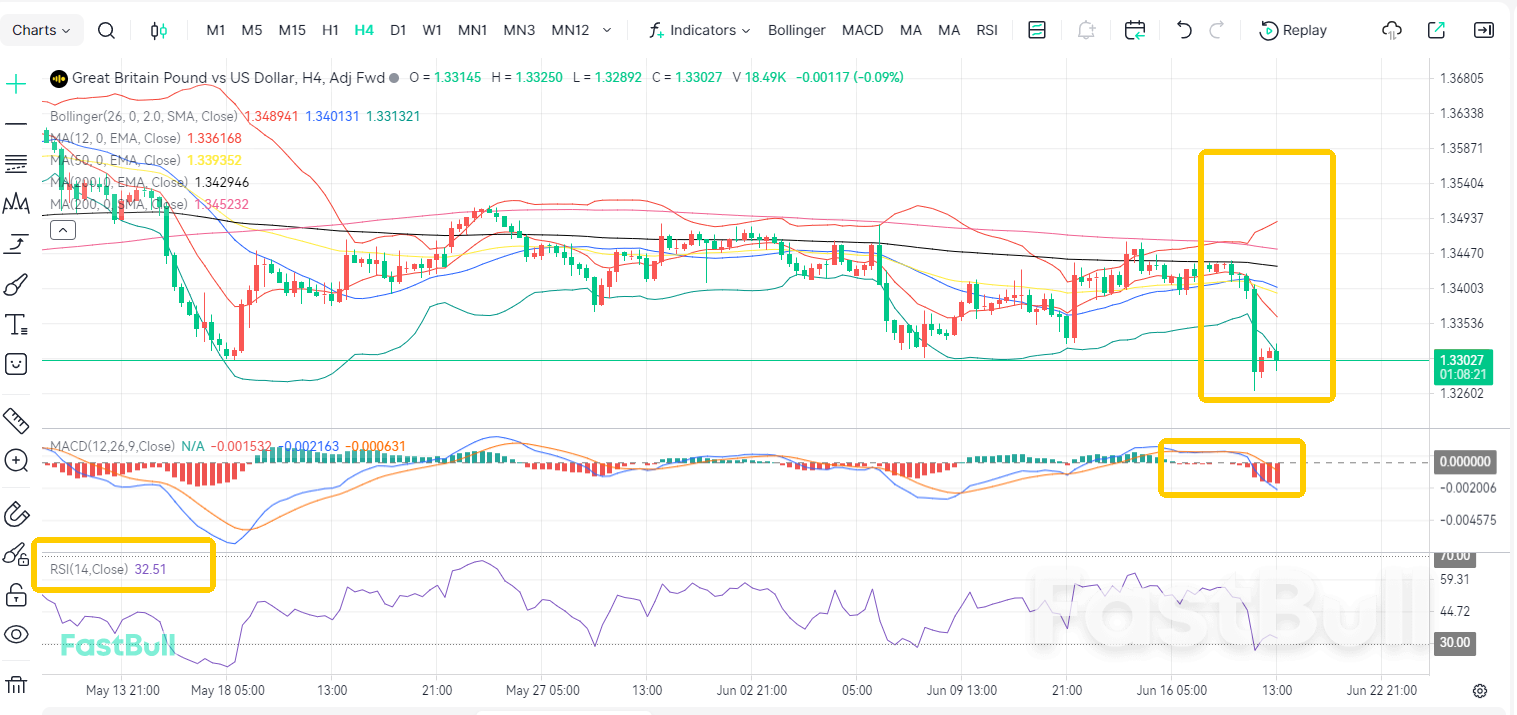Switch to the MN1 timeframe
Image resolution: width=1517 pixels, height=715 pixels.
tap(473, 30)
